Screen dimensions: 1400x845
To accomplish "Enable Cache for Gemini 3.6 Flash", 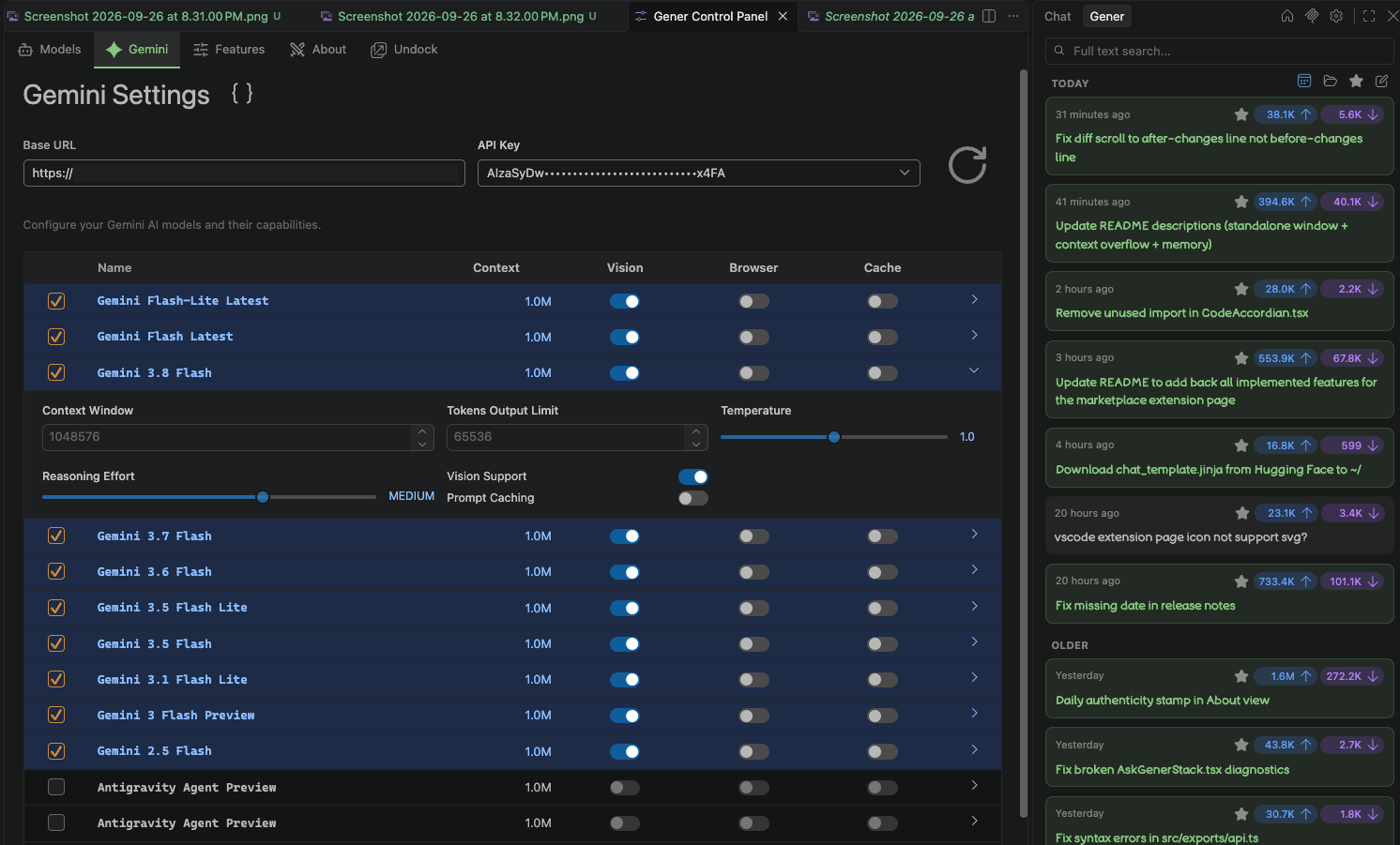I will coord(882,572).
